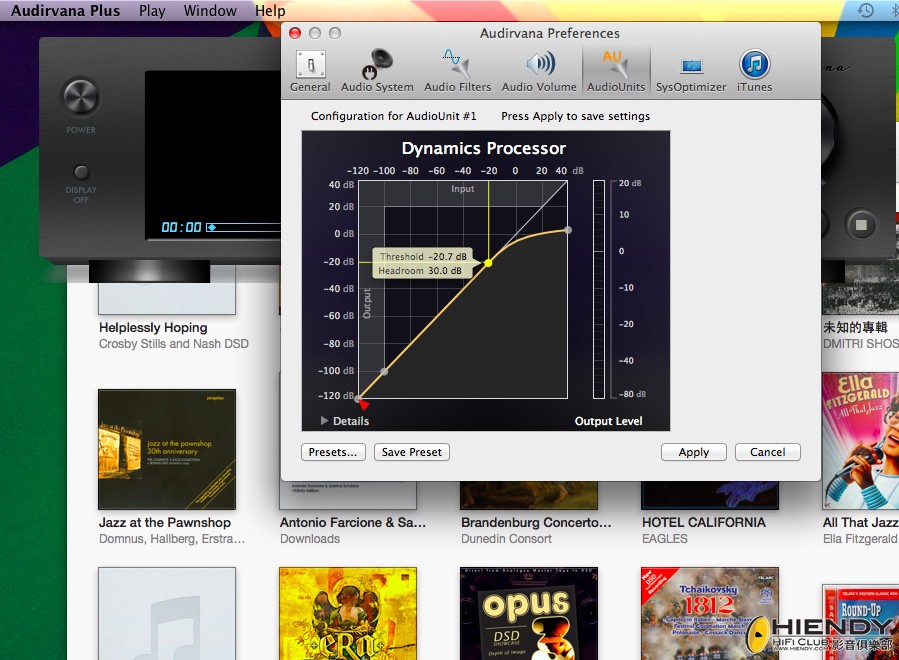Apply the AudioUnit settings
The image size is (899, 660).
pos(694,452)
